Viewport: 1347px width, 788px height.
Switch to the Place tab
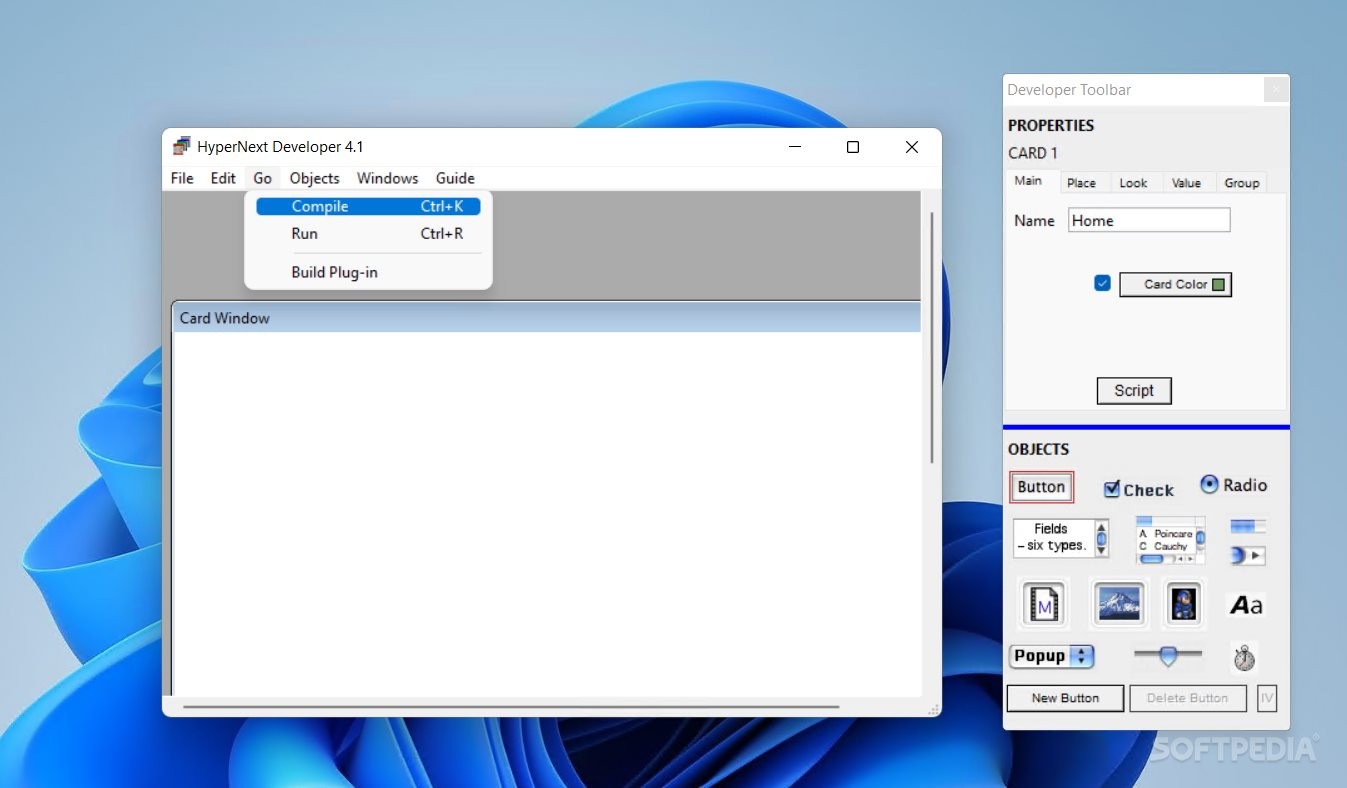pyautogui.click(x=1081, y=183)
